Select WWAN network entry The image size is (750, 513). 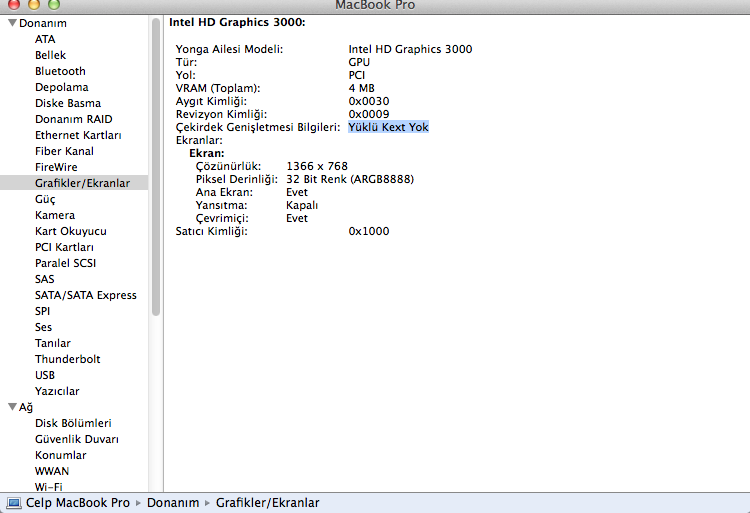[52, 471]
